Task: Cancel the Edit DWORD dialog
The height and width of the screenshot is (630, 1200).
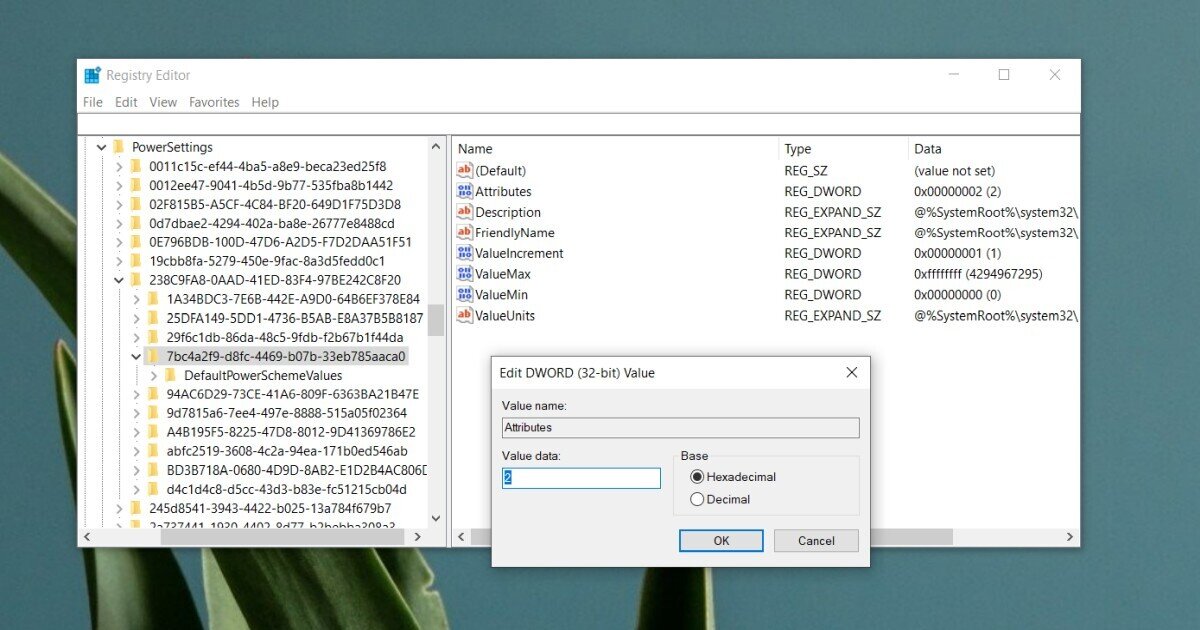Action: coord(816,541)
